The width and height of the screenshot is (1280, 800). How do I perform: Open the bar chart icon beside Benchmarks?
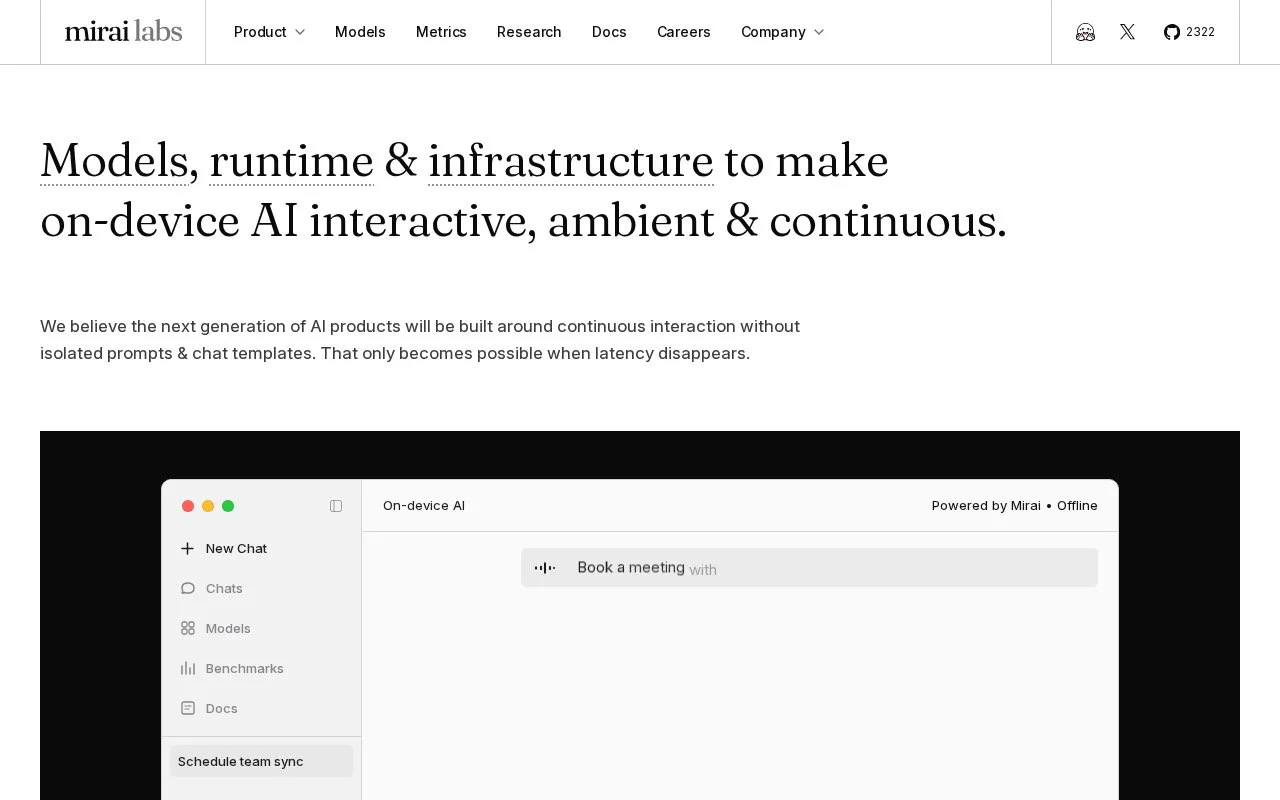pos(187,668)
